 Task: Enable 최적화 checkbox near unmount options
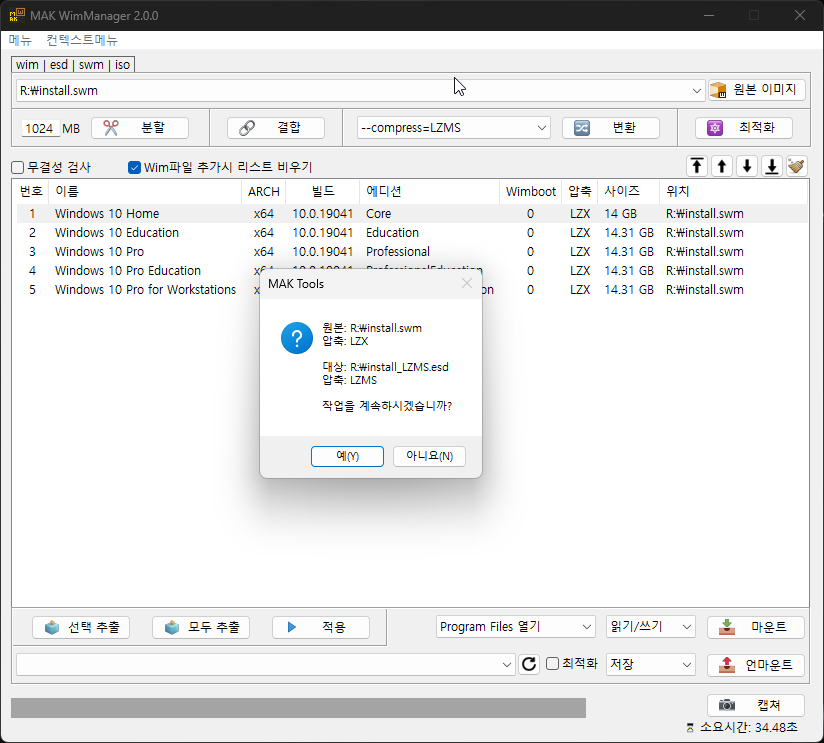(552, 664)
